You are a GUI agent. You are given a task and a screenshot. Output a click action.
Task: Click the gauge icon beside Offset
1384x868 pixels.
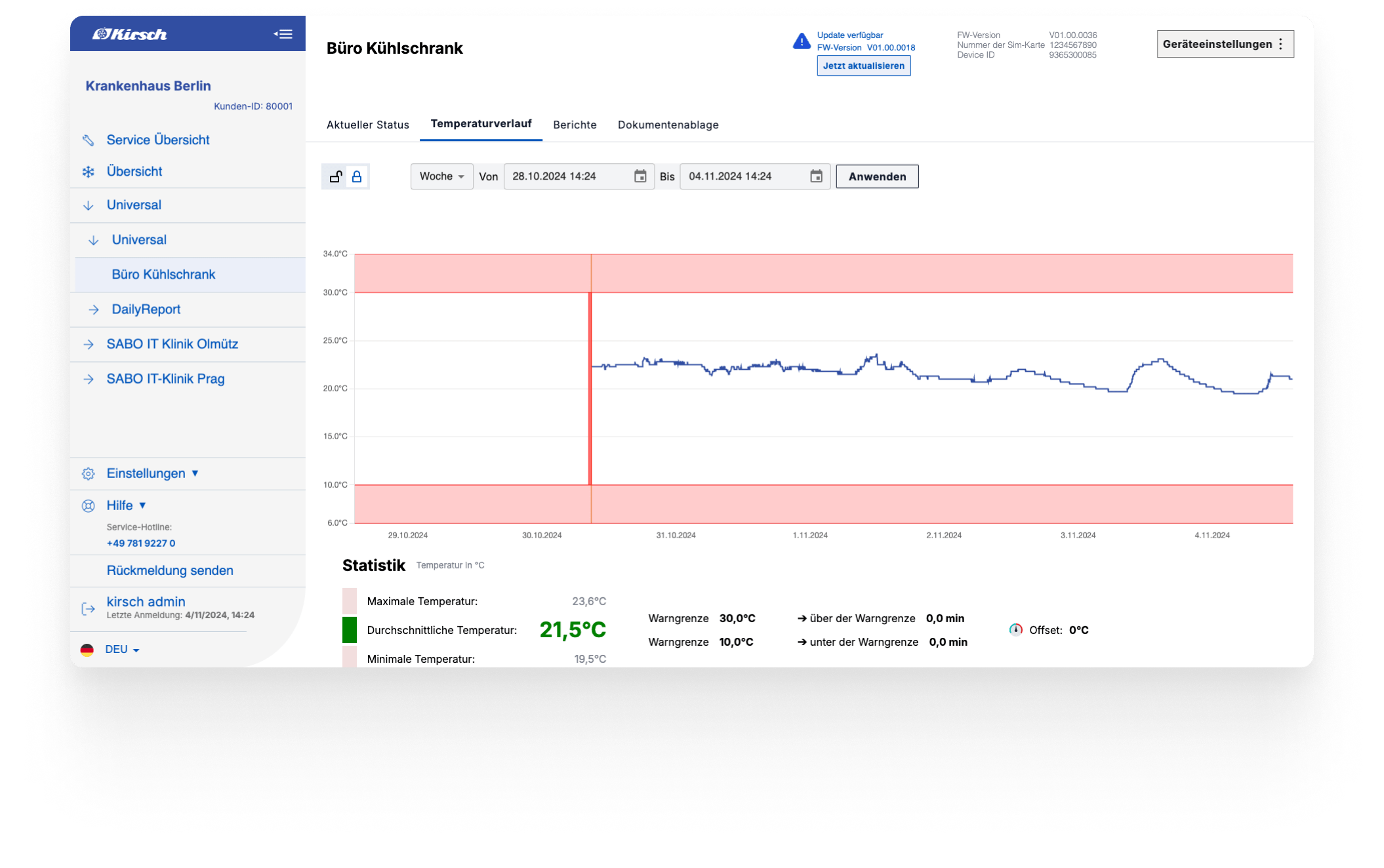coord(1016,630)
